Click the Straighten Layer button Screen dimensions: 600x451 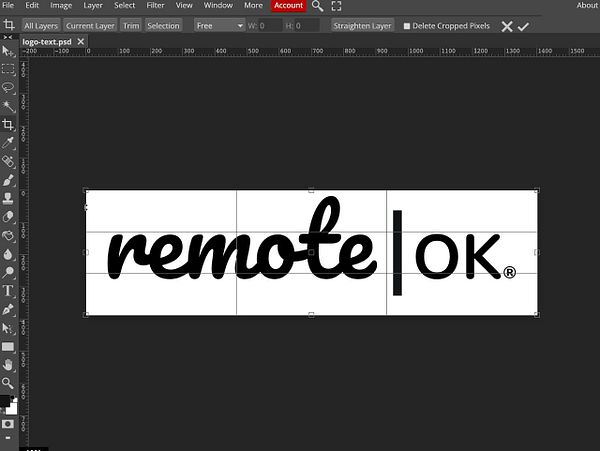point(362,26)
